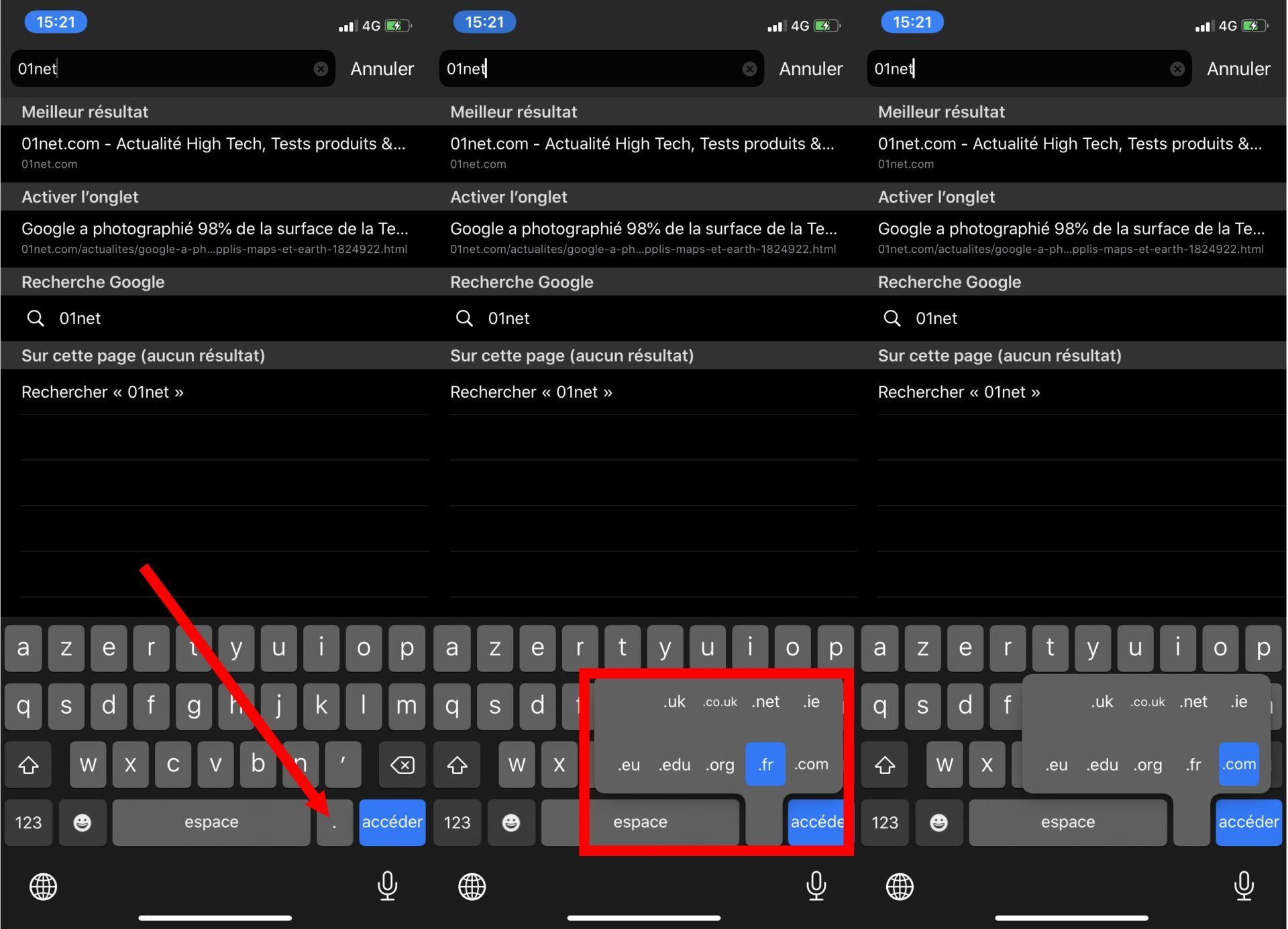The image size is (1288, 929).
Task: Tap globe language icon on middle screen
Action: pos(472,887)
